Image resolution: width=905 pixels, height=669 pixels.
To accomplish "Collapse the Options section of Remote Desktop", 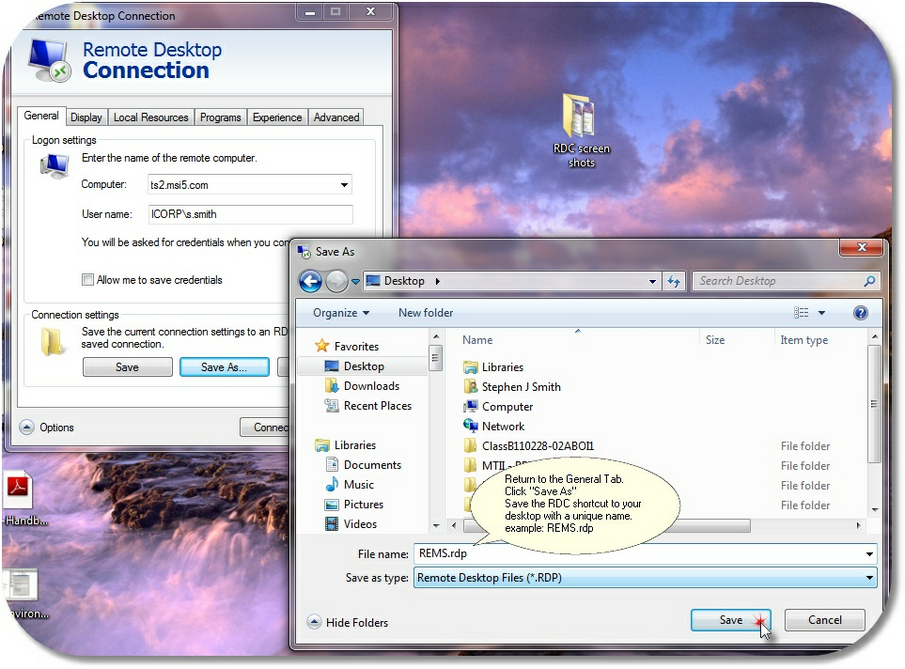I will coord(45,427).
